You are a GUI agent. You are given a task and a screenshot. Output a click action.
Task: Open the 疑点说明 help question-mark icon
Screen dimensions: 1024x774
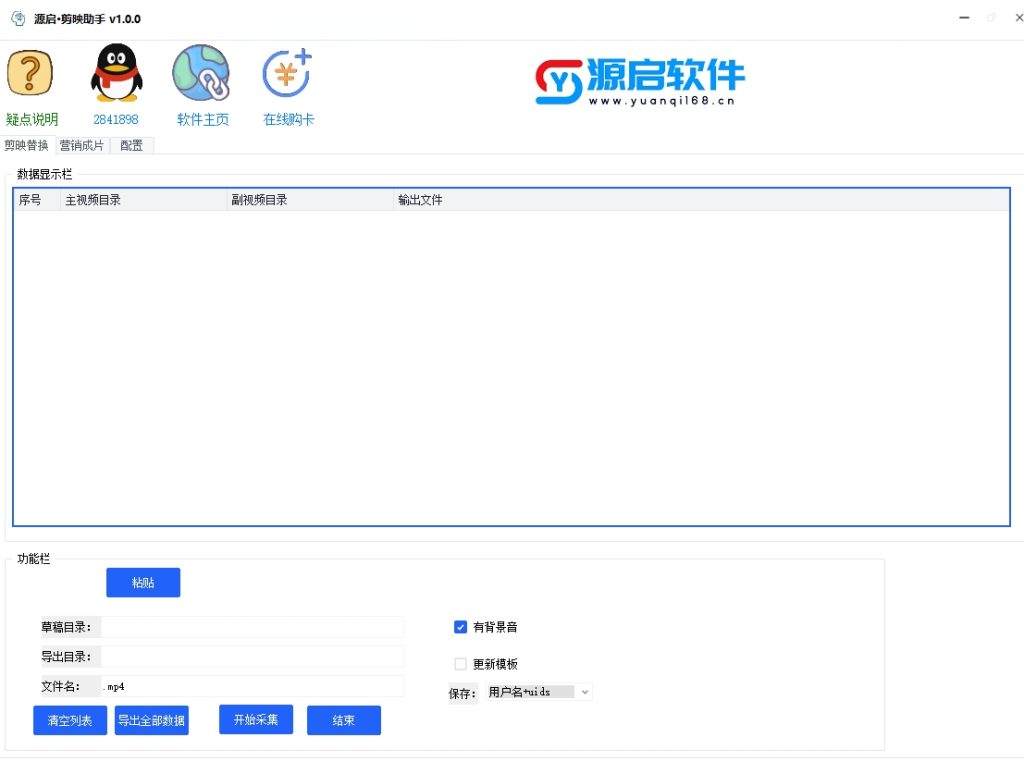[x=30, y=74]
